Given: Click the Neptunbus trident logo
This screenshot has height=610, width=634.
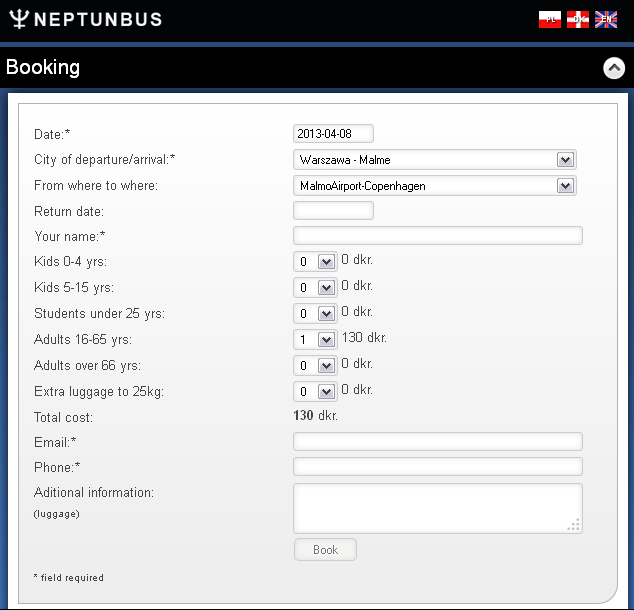Looking at the screenshot, I should click(x=19, y=19).
